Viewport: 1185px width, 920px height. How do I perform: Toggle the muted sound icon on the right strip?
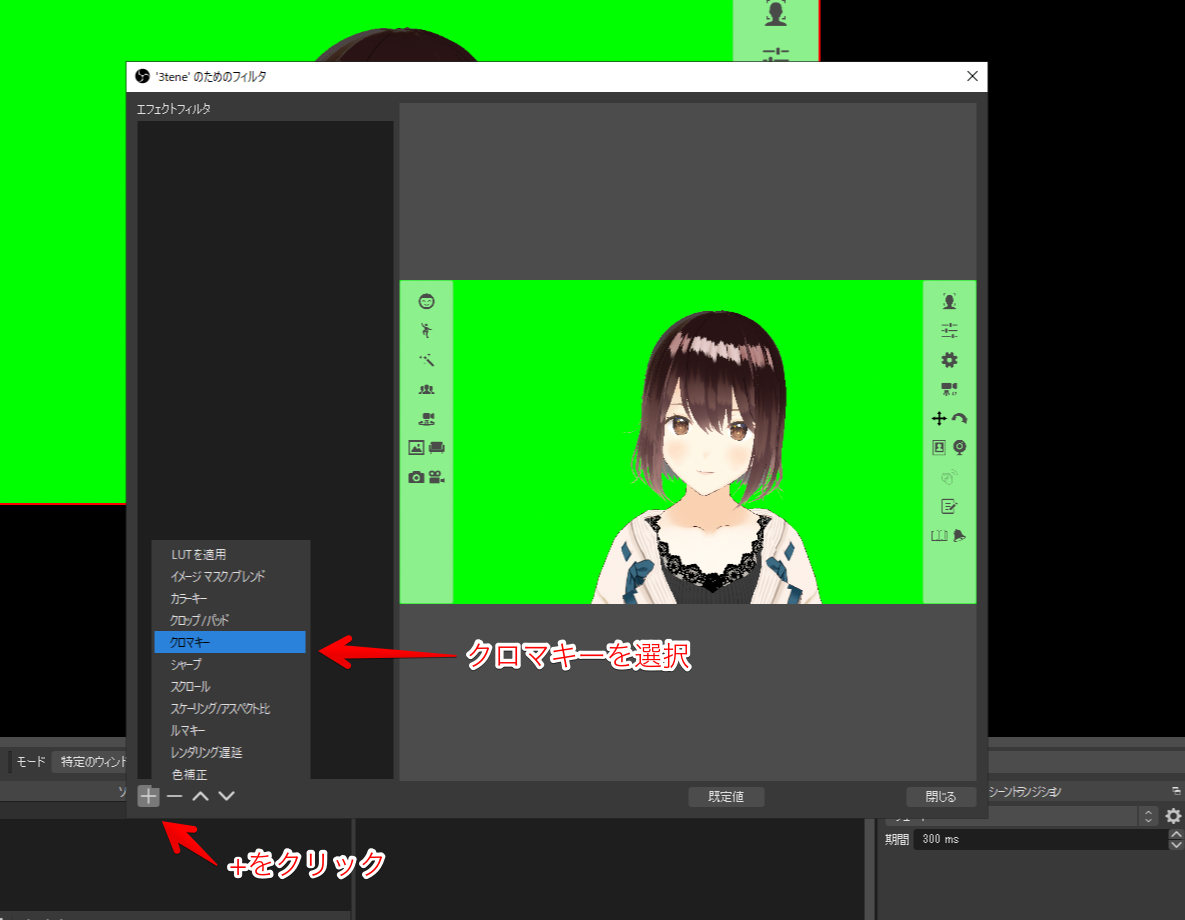pos(949,477)
